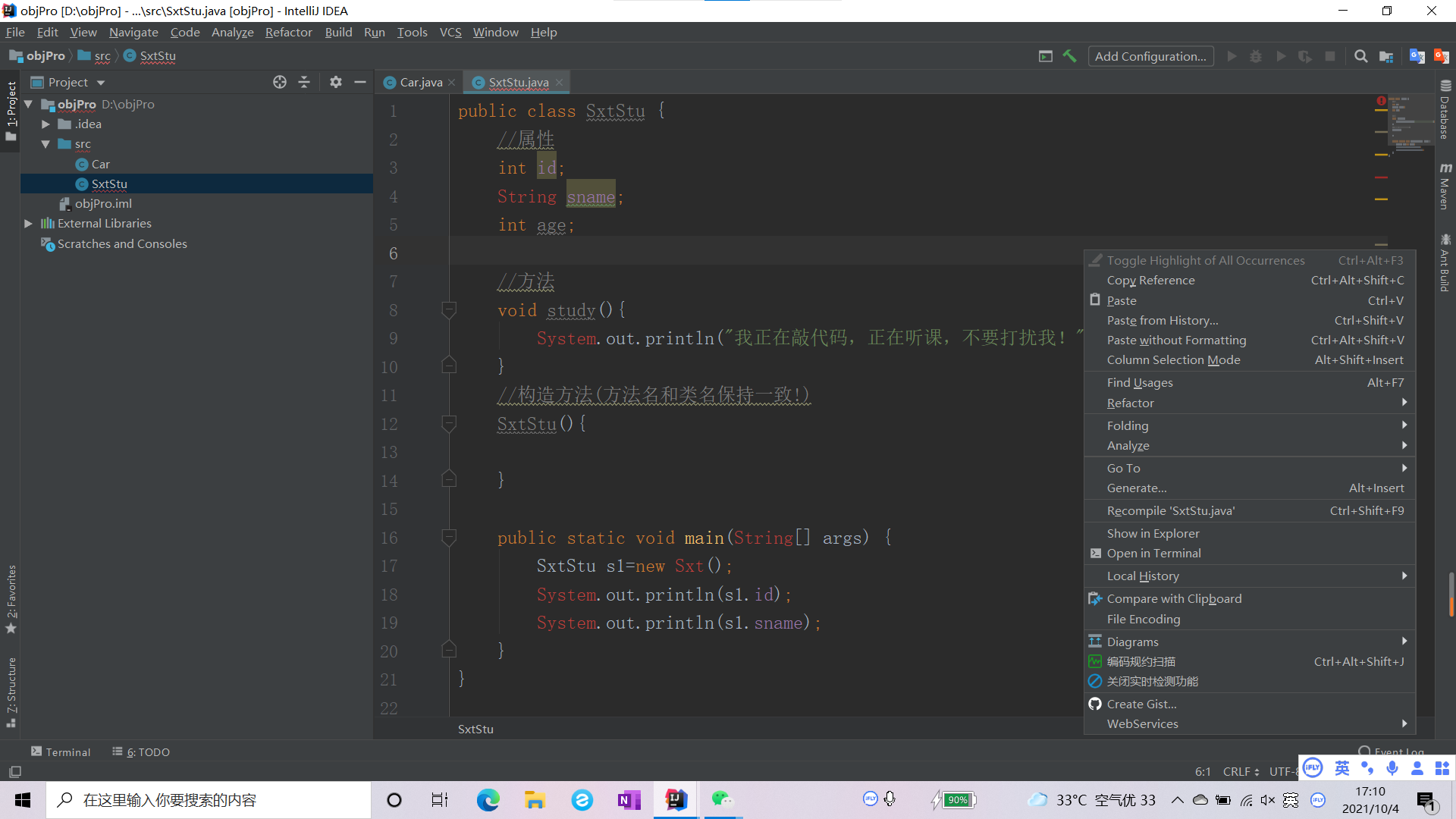Screen dimensions: 1456x819
Task: Open the Terminal tool window button
Action: click(61, 752)
